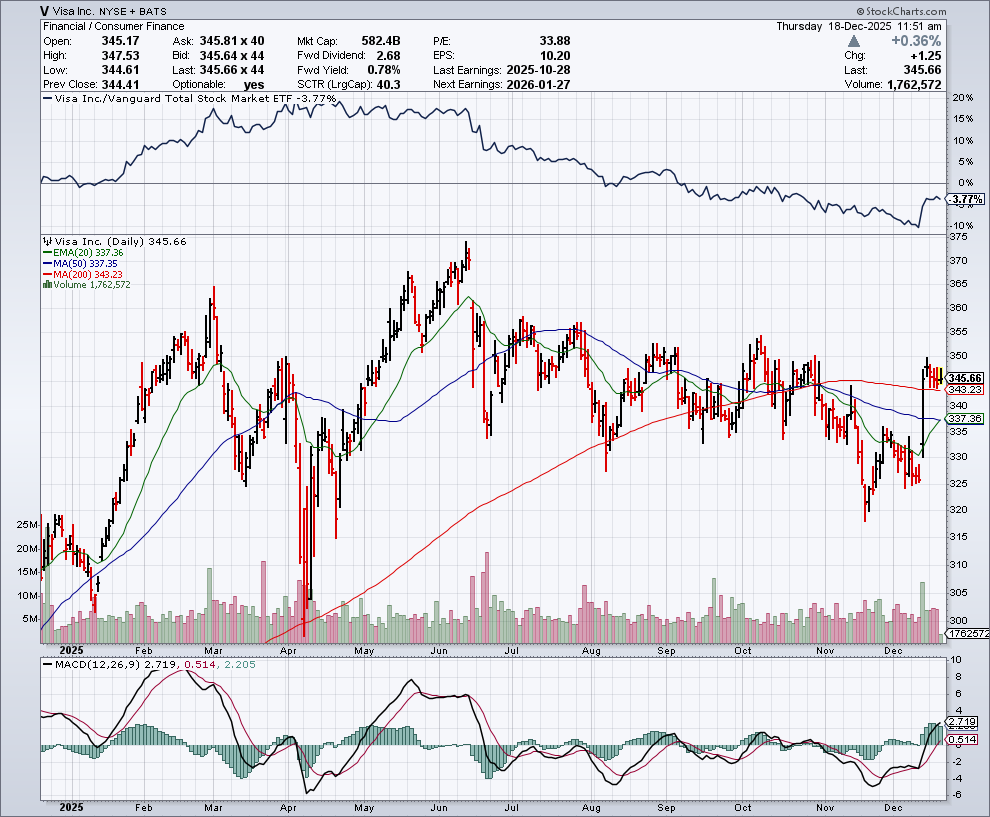This screenshot has height=817, width=990.
Task: Click the 2025 year label below MACD panel
Action: [72, 807]
